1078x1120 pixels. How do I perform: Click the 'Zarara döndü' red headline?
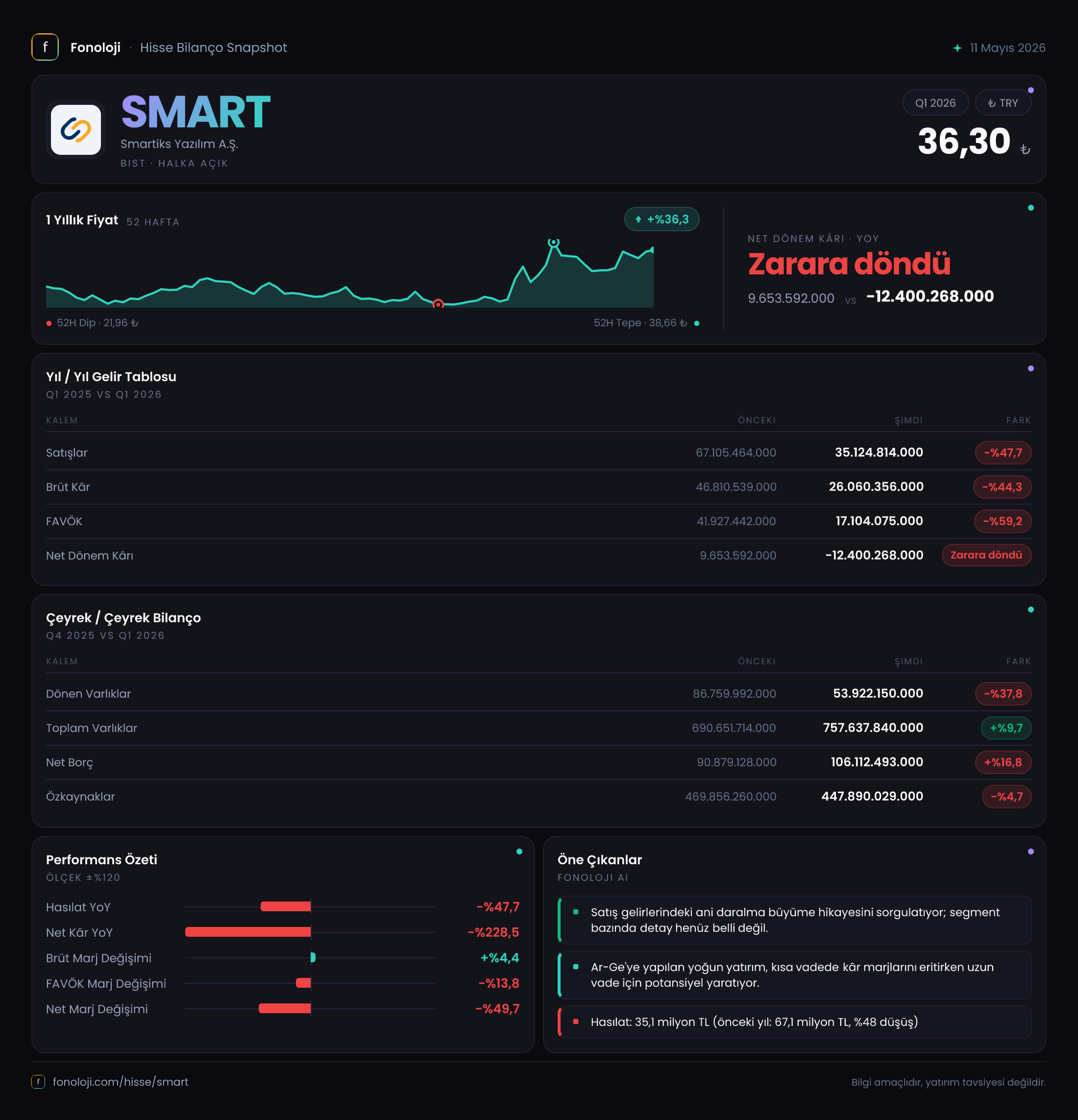tap(849, 264)
